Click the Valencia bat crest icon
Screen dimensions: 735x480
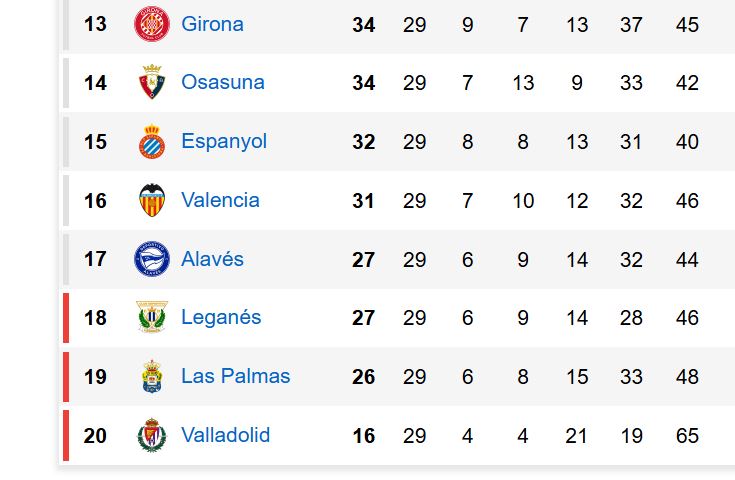152,200
